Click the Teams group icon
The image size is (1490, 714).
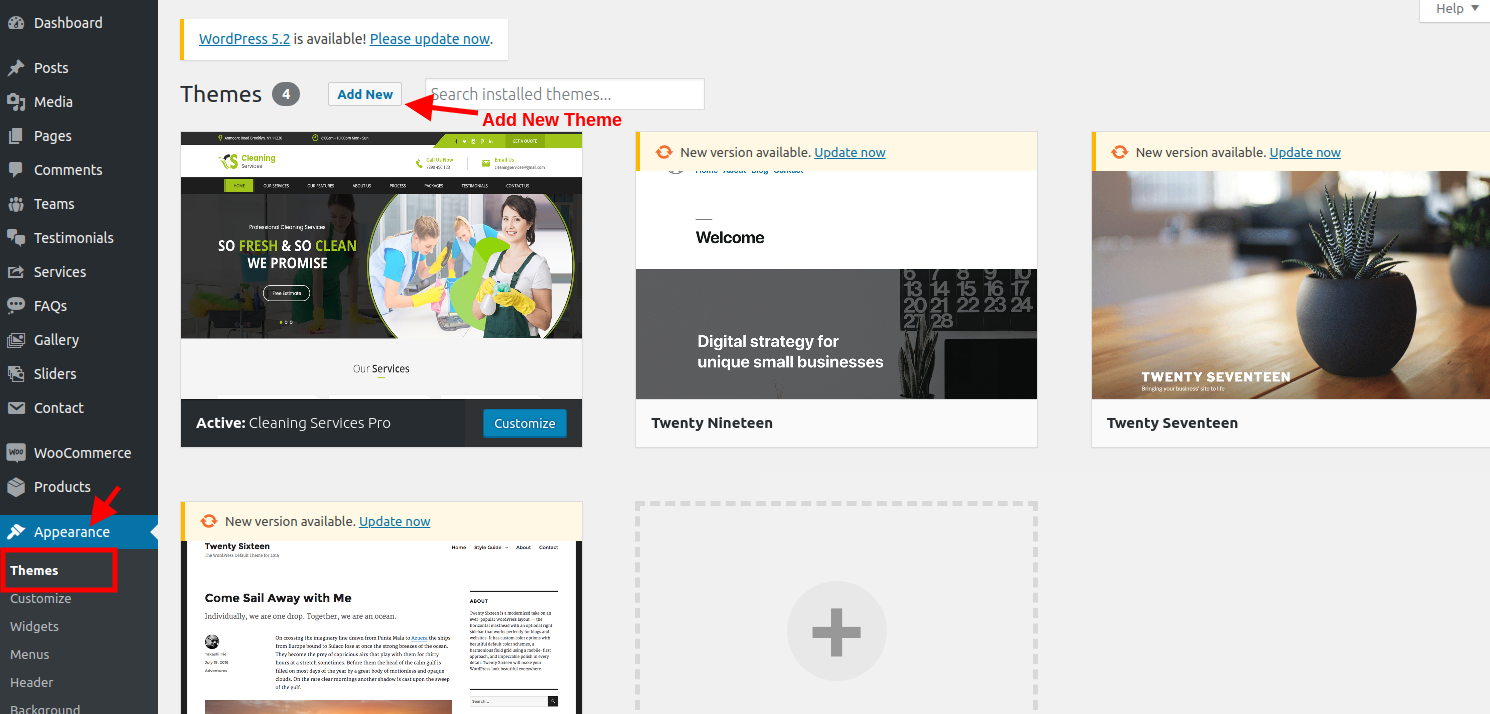point(16,204)
